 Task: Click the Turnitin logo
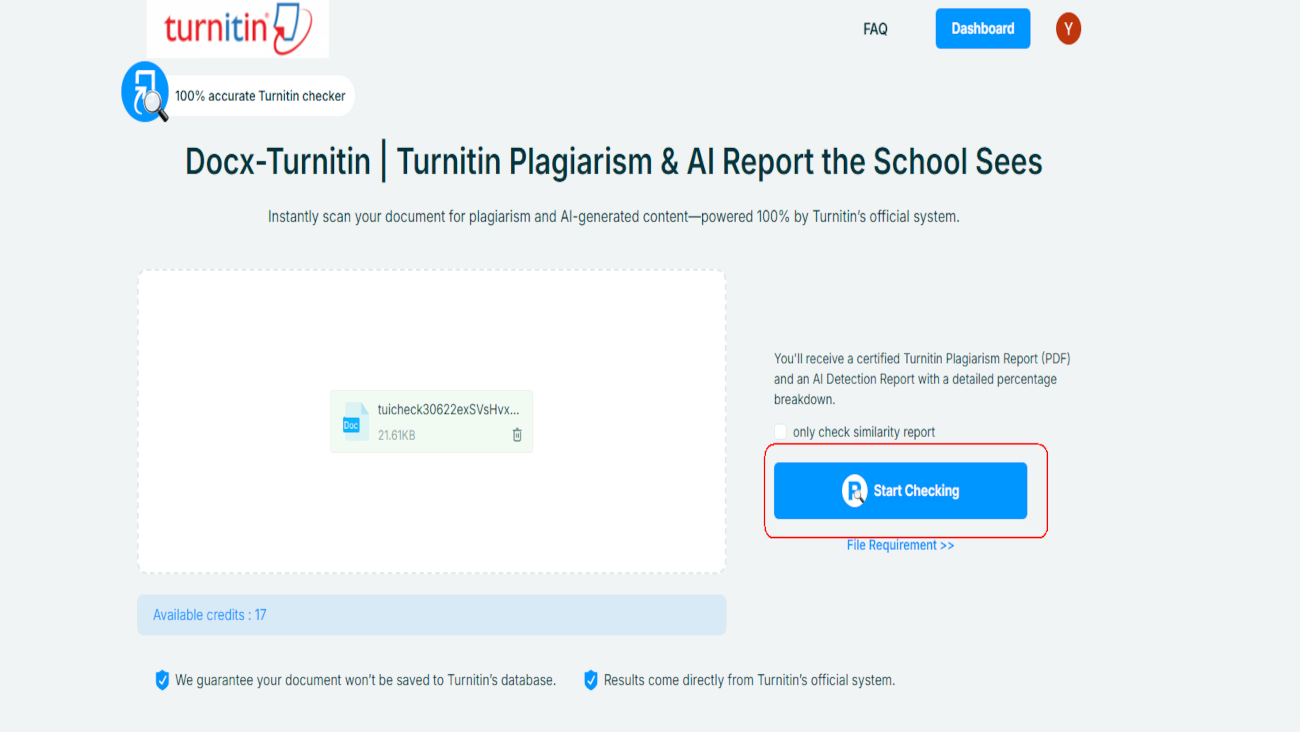click(238, 29)
